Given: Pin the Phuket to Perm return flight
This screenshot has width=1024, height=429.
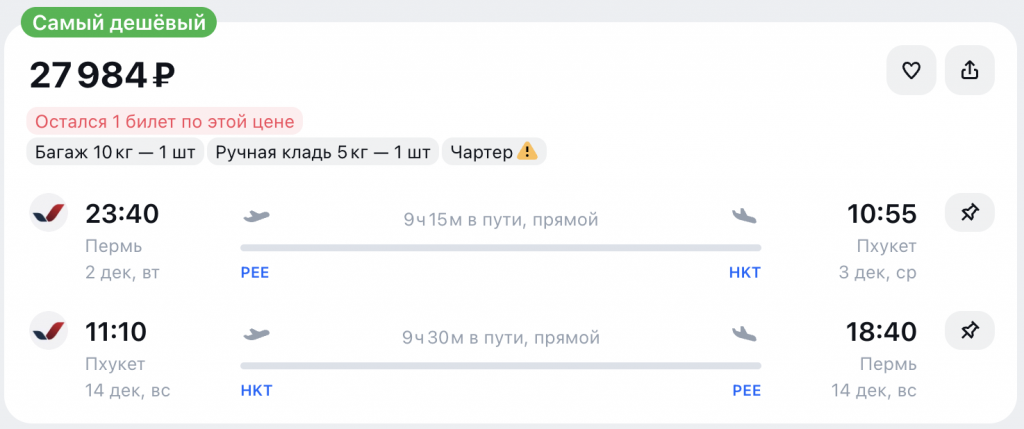Looking at the screenshot, I should point(969,329).
